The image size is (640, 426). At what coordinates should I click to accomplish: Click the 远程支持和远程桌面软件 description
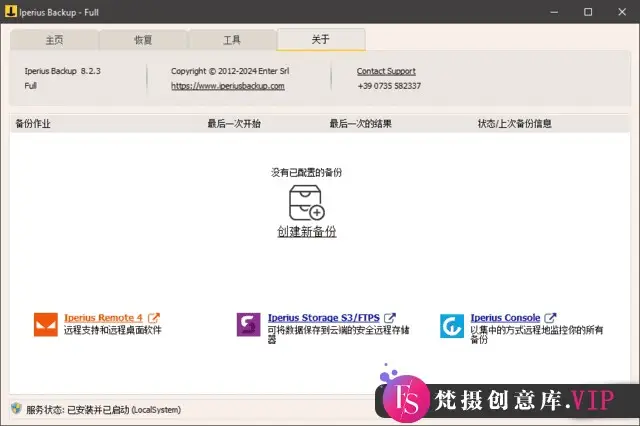point(113,330)
